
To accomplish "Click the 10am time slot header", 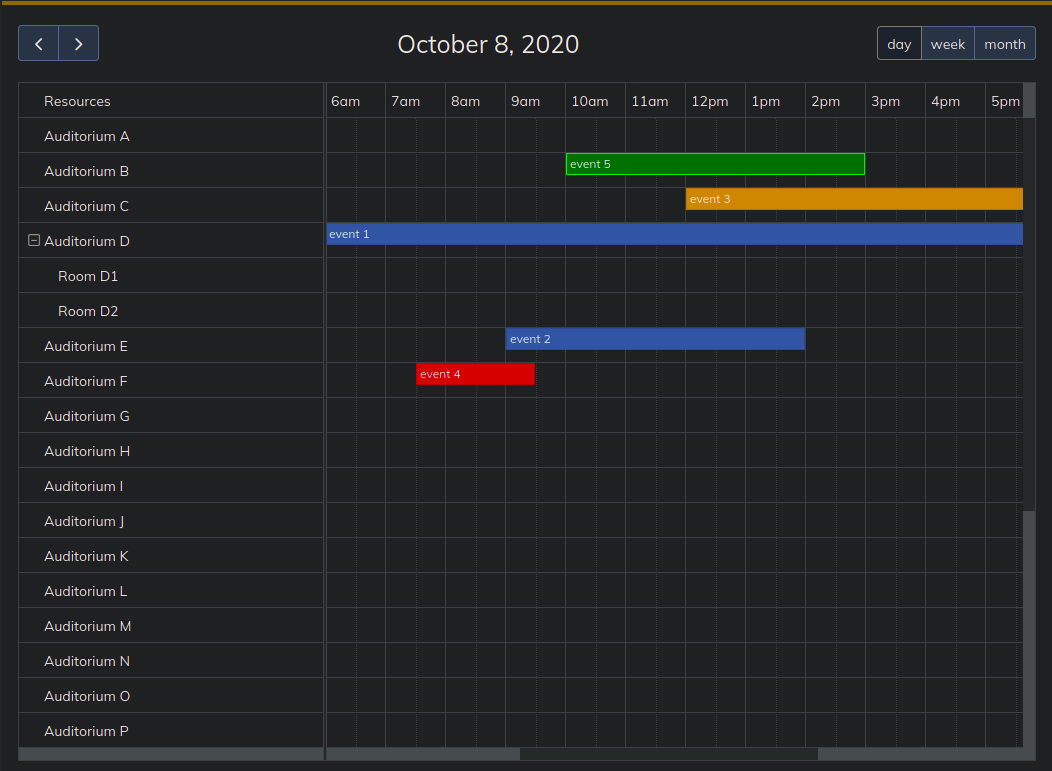I will [x=590, y=101].
